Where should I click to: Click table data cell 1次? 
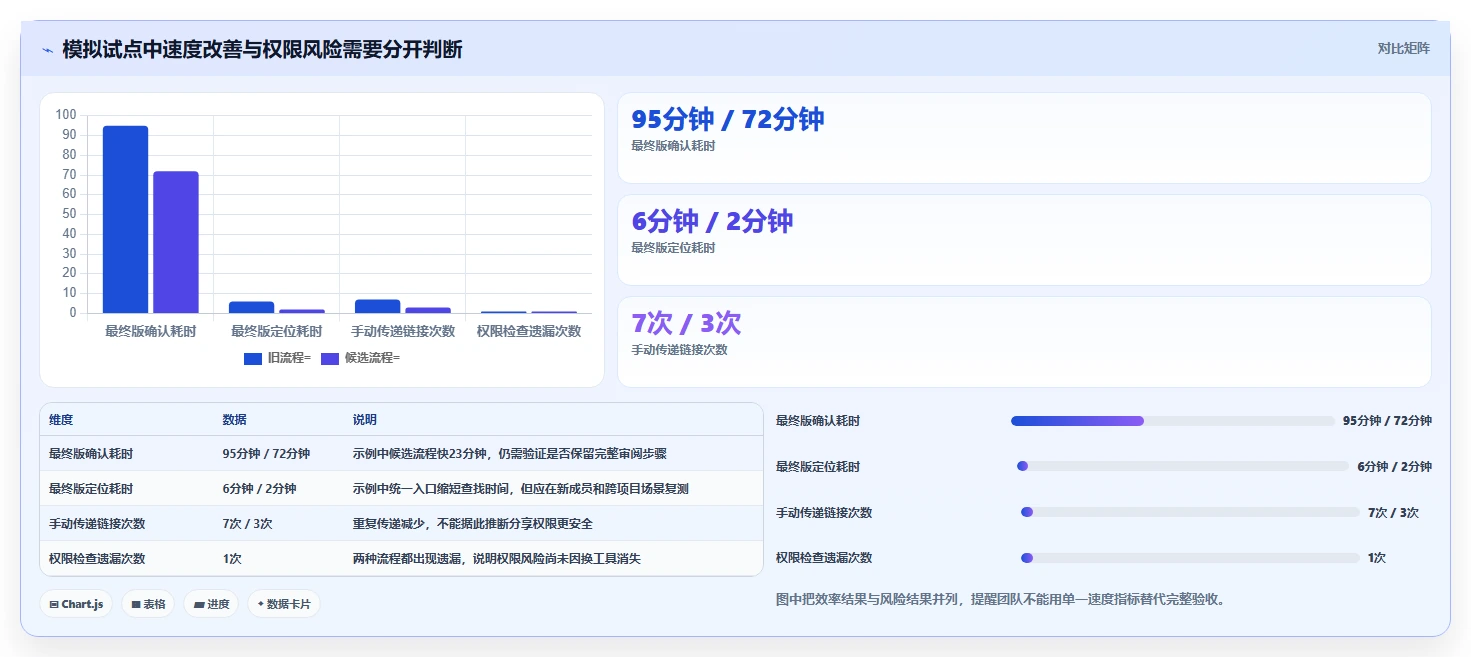232,559
